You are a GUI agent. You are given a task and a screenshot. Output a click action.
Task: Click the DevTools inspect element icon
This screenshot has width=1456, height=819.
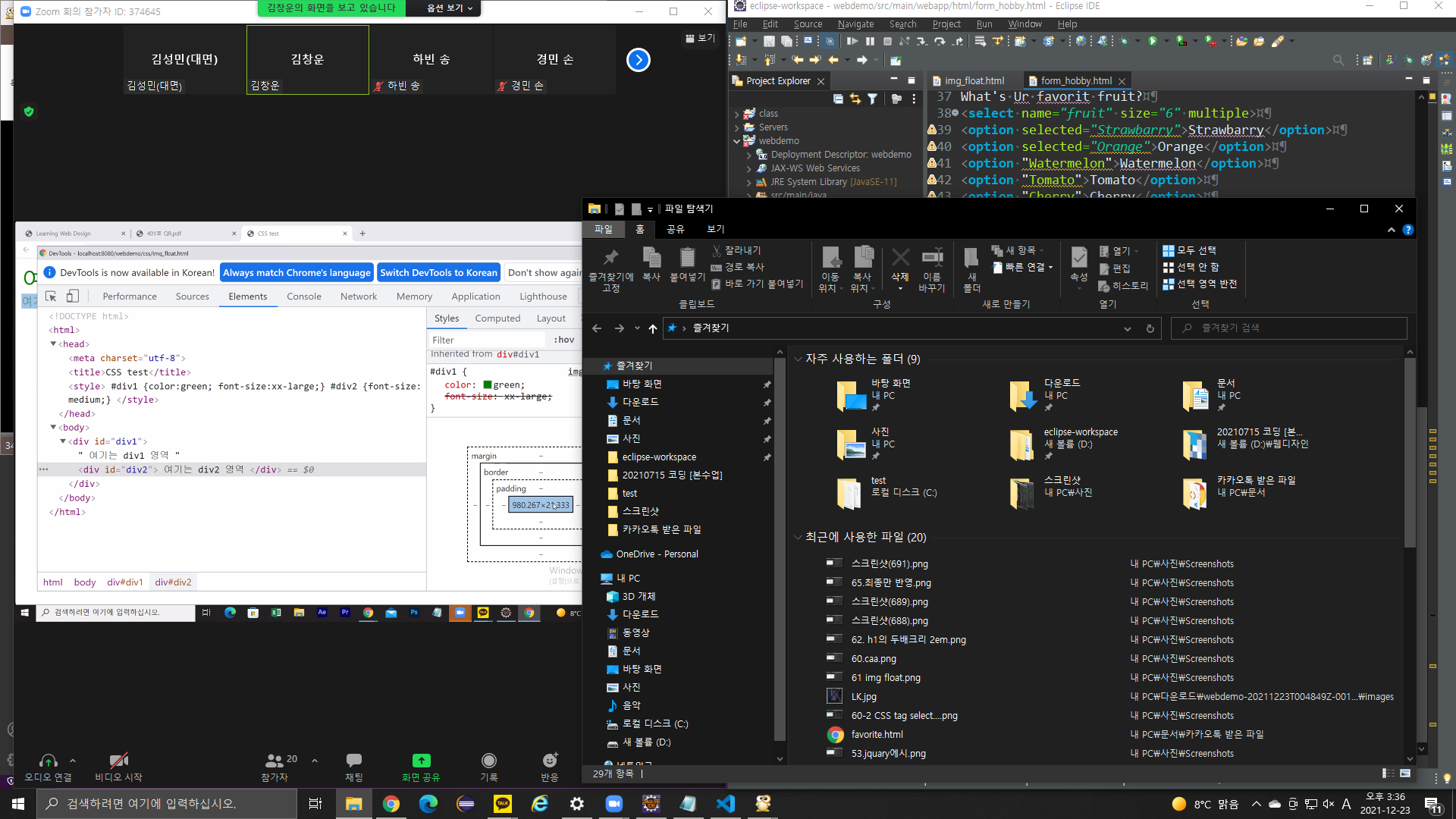tap(51, 297)
